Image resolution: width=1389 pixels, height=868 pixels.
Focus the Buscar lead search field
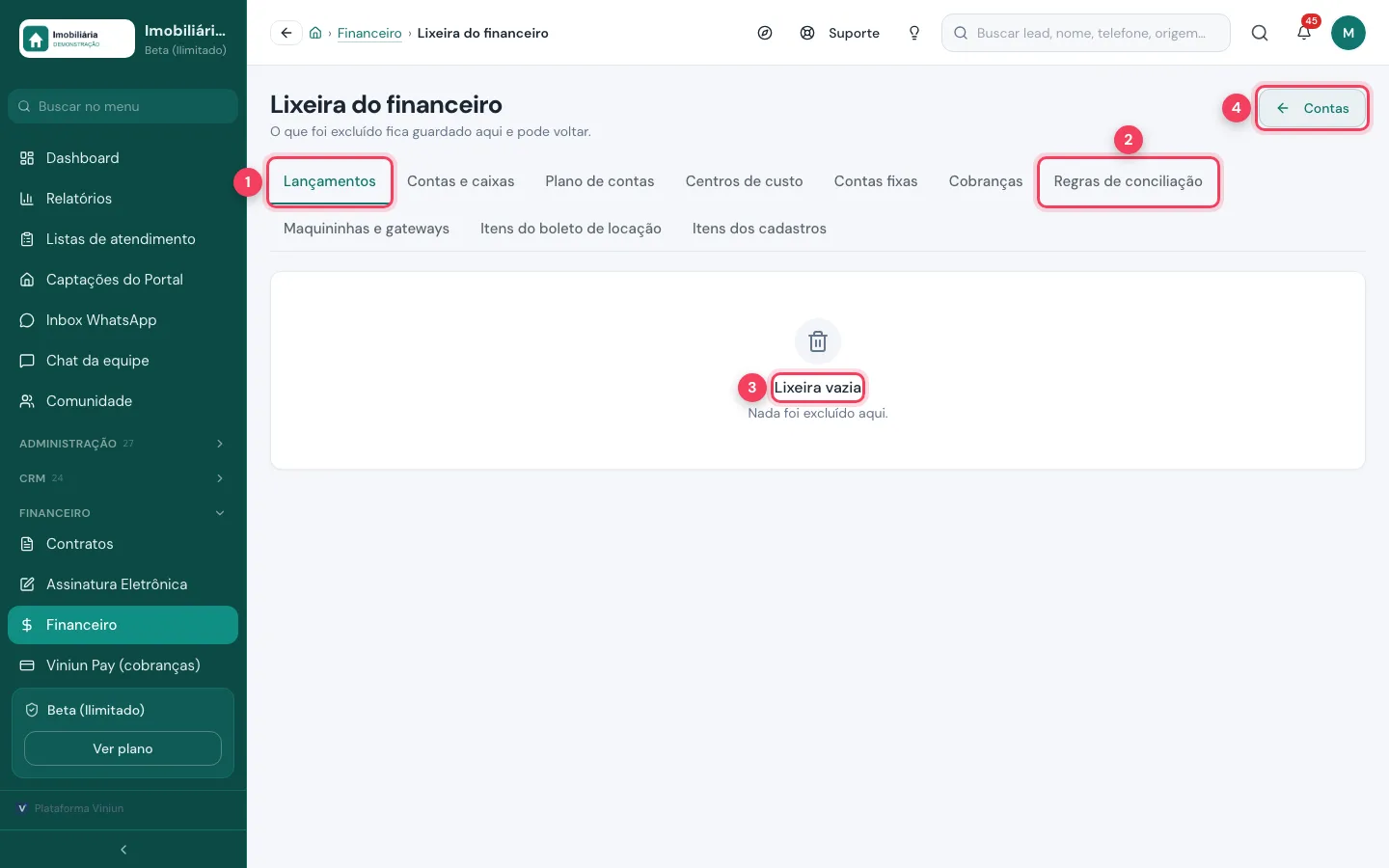point(1086,33)
